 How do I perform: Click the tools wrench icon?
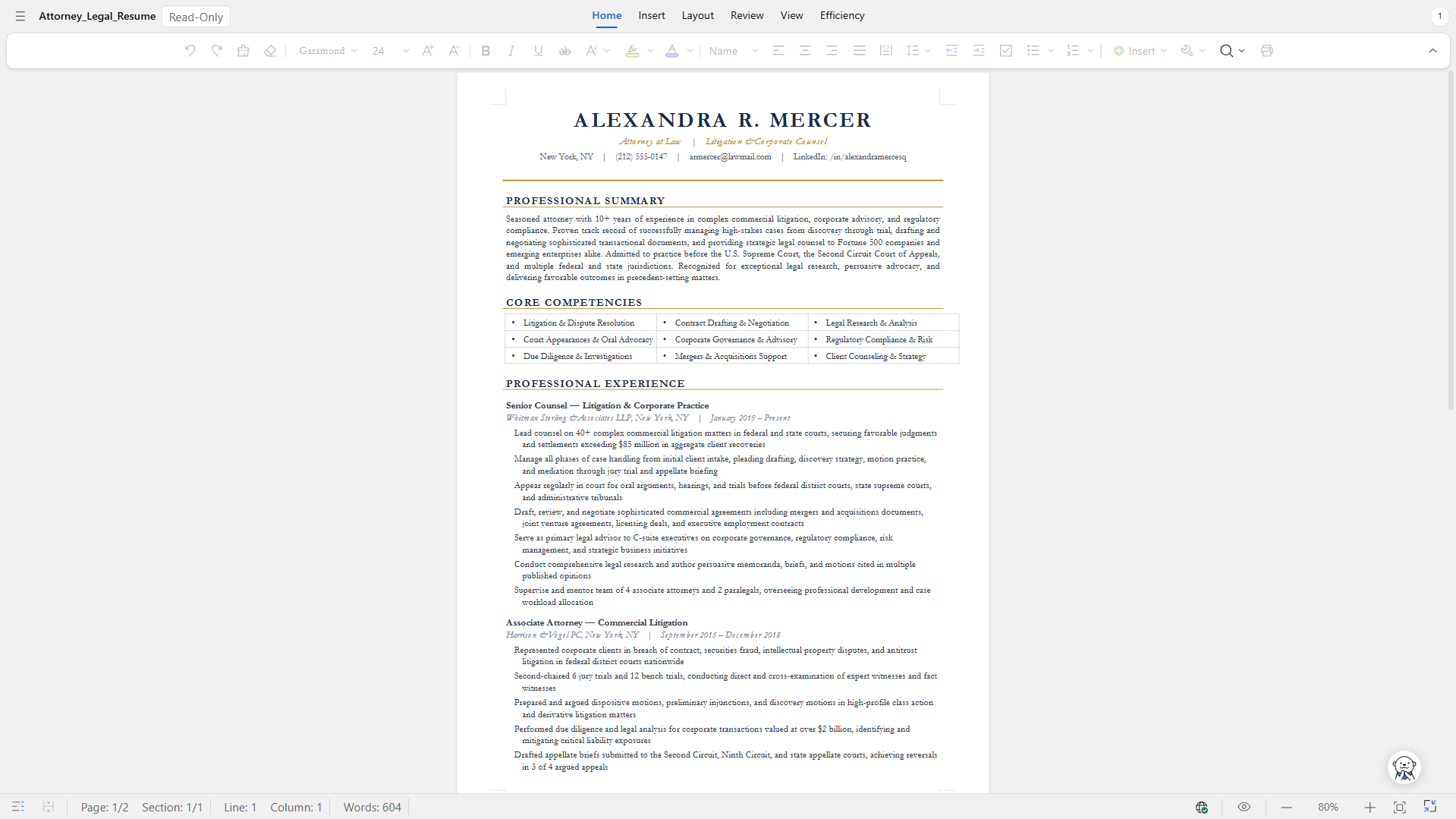tap(1187, 51)
